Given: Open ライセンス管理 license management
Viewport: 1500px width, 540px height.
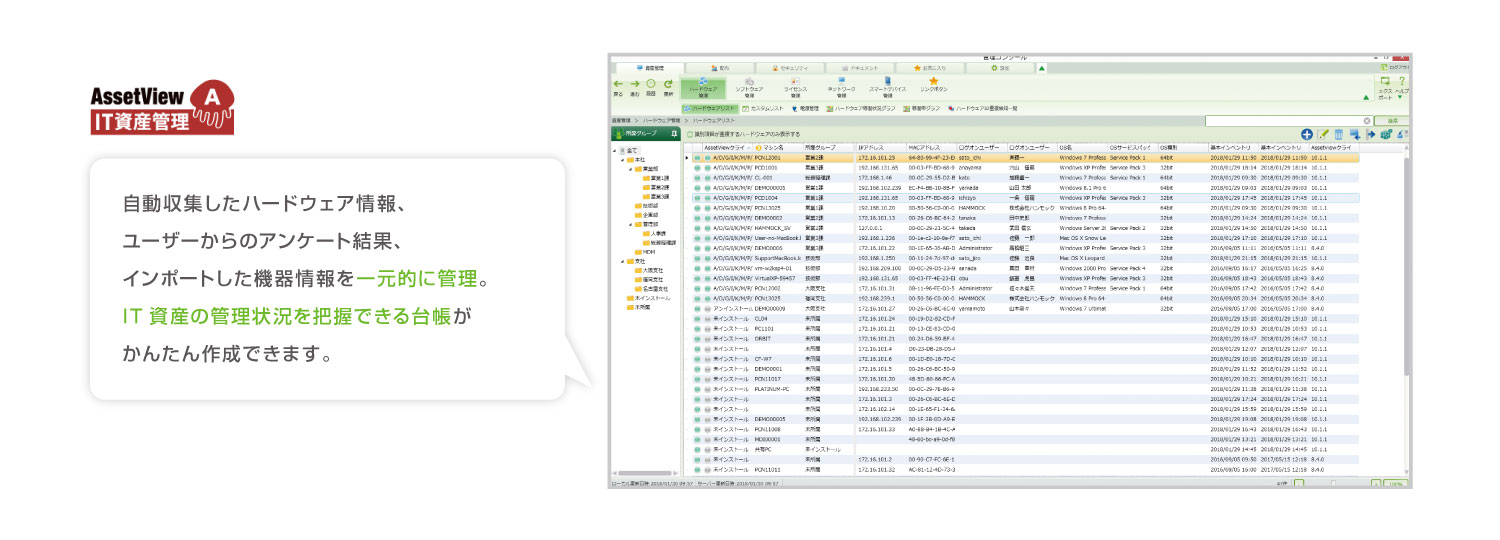Looking at the screenshot, I should coord(795,87).
